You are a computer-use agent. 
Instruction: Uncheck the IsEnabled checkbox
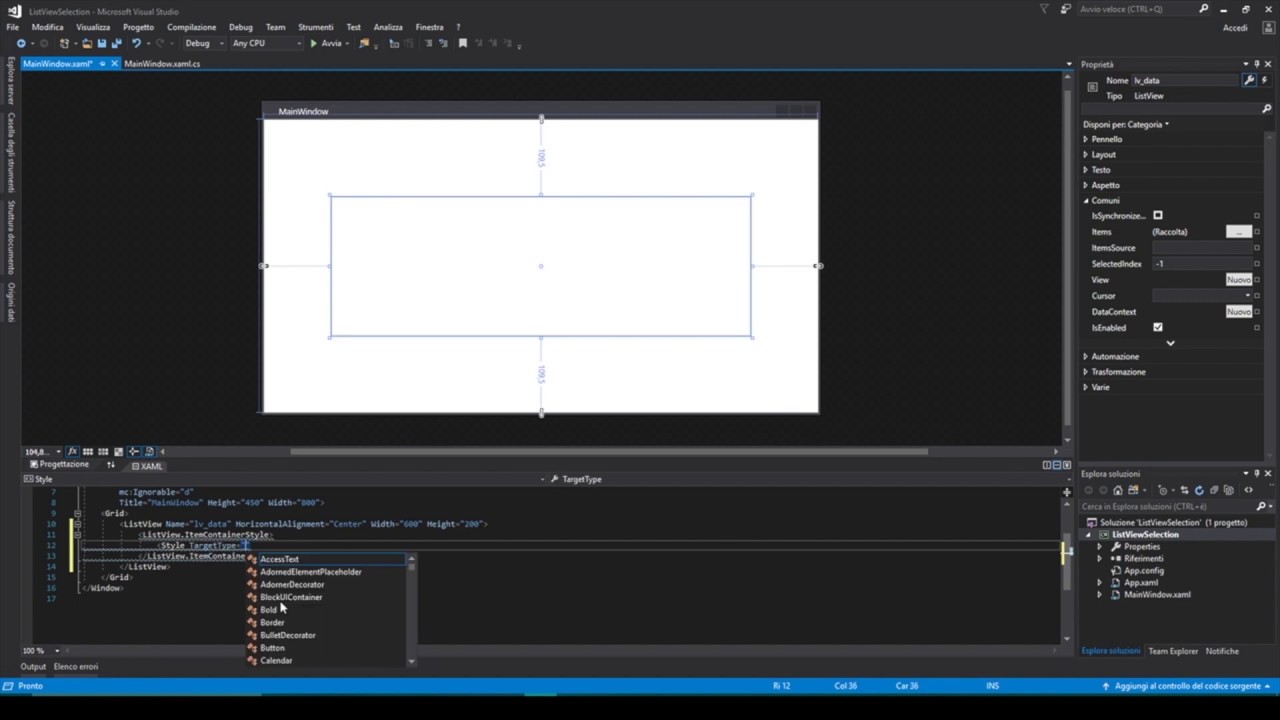[1158, 328]
